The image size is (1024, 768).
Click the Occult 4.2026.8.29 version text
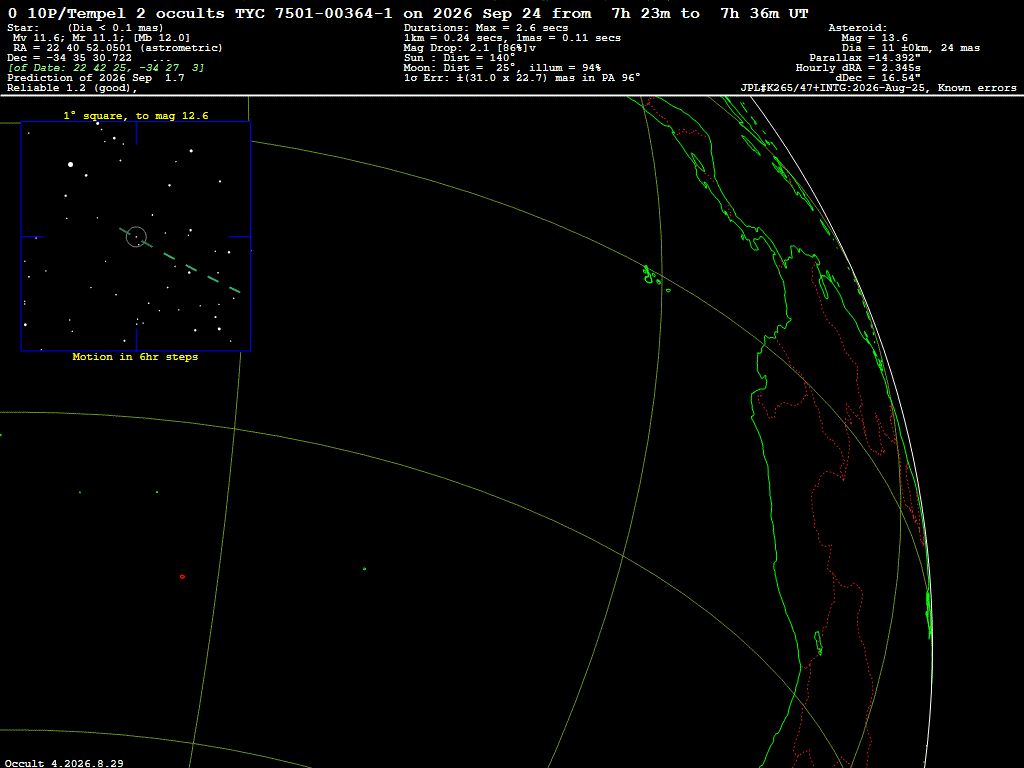(x=64, y=763)
